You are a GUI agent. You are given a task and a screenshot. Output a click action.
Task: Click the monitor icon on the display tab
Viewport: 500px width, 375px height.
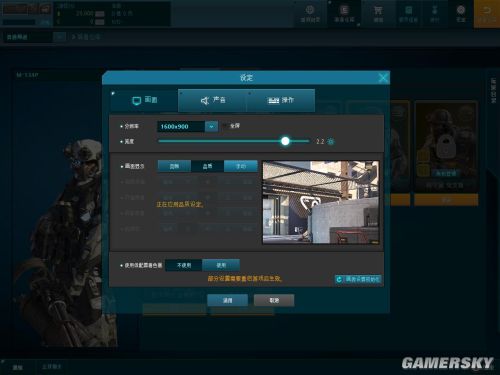click(x=137, y=100)
